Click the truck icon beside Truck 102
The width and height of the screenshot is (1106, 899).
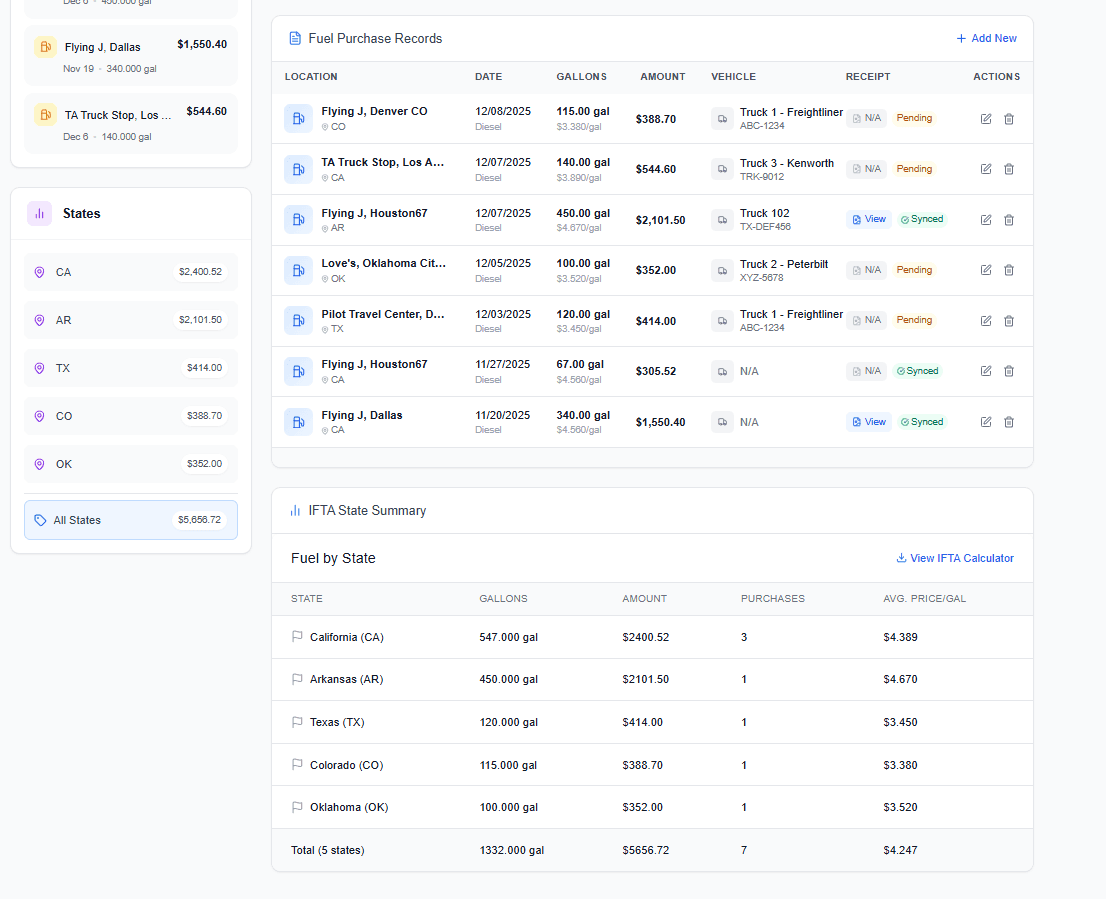(722, 219)
